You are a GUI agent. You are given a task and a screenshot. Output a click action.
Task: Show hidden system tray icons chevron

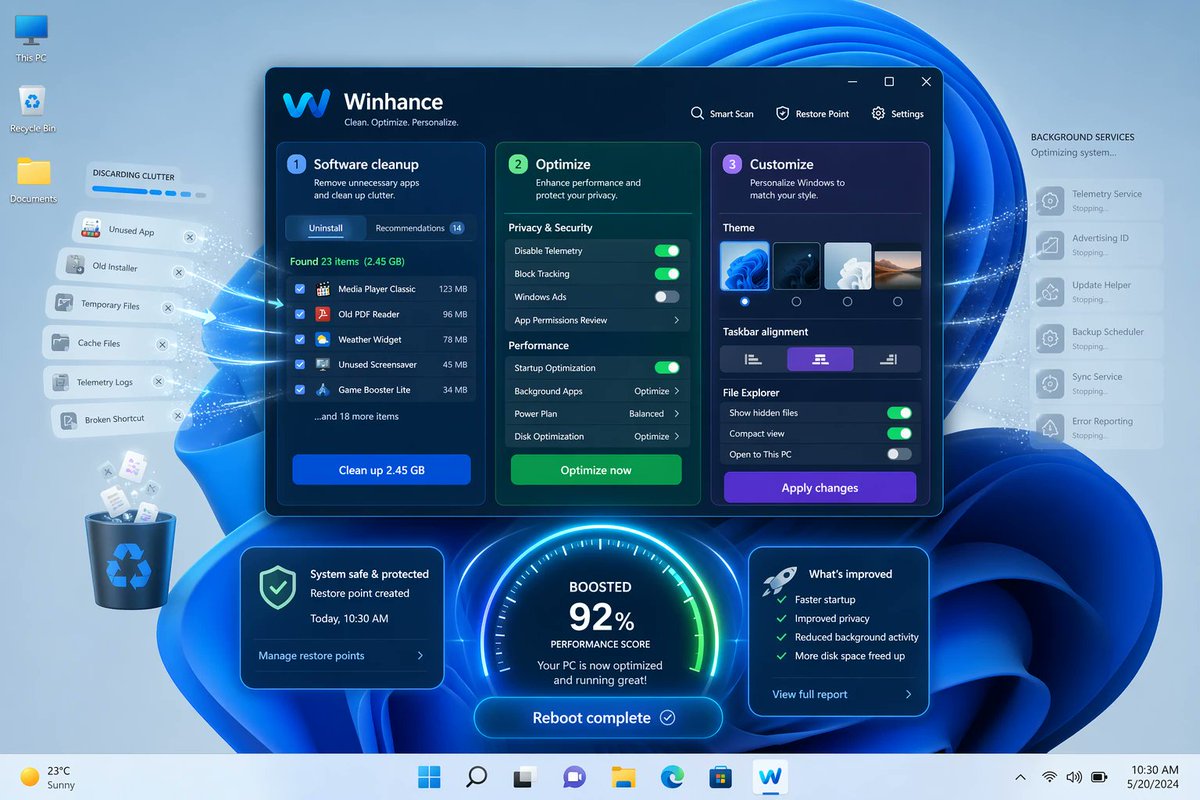tap(1020, 777)
